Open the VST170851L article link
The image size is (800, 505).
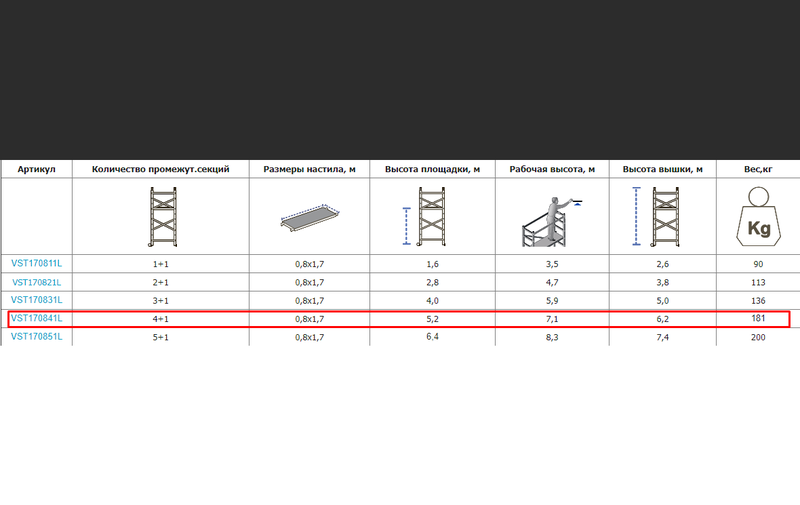(x=36, y=337)
